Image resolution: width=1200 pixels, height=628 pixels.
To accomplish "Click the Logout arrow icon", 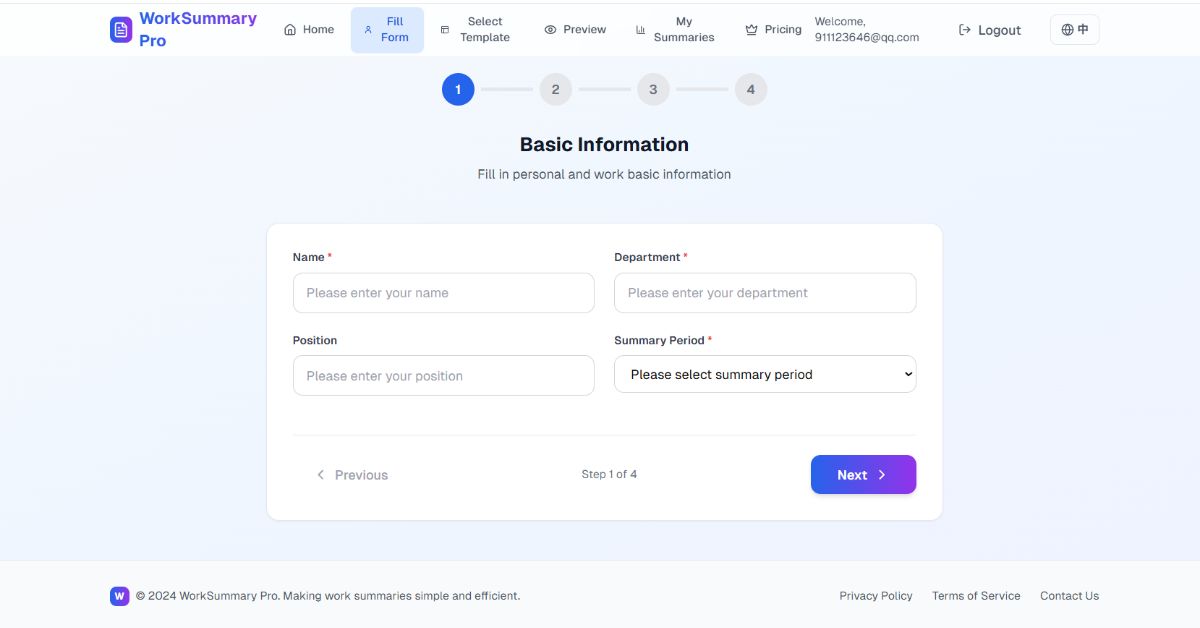I will pos(963,29).
